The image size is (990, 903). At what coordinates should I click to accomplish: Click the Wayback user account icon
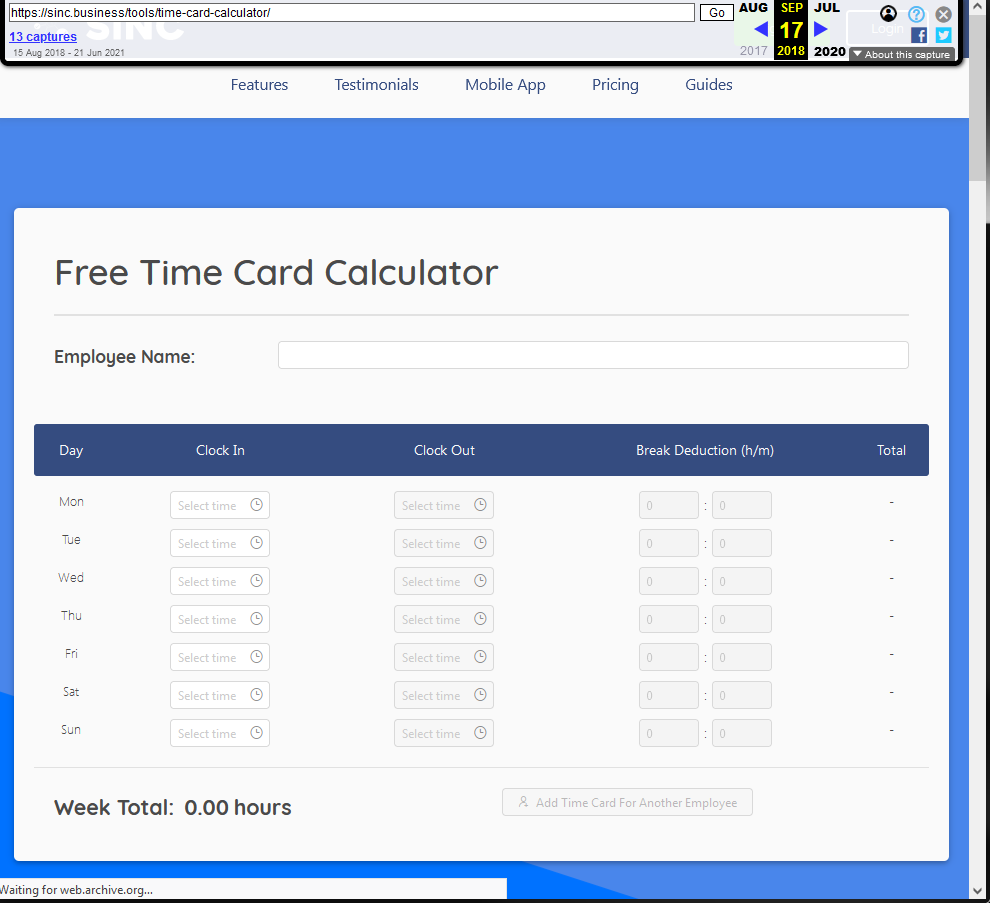888,13
